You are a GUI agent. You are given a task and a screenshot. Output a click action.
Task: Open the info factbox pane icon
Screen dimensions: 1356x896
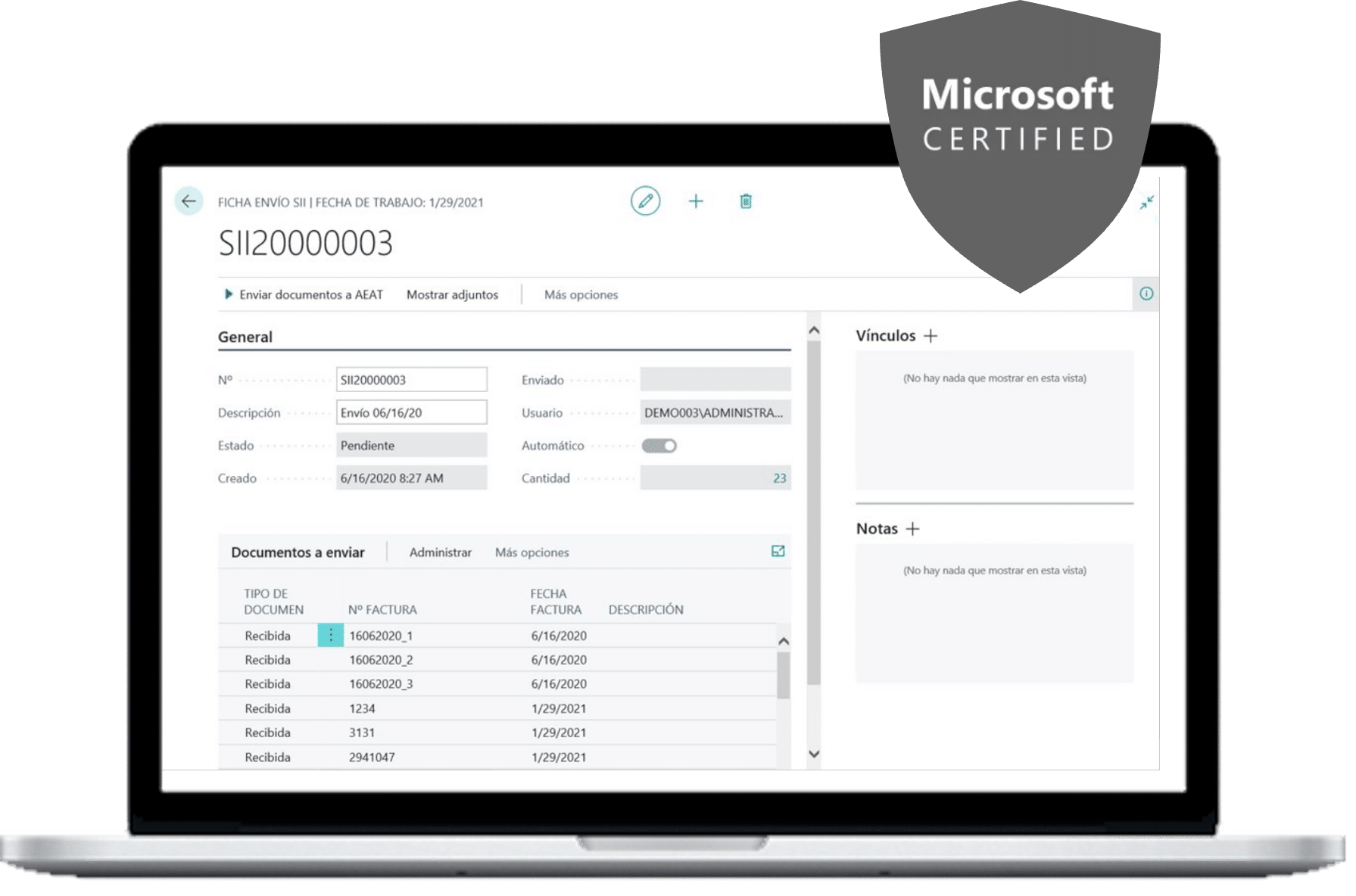(1146, 294)
